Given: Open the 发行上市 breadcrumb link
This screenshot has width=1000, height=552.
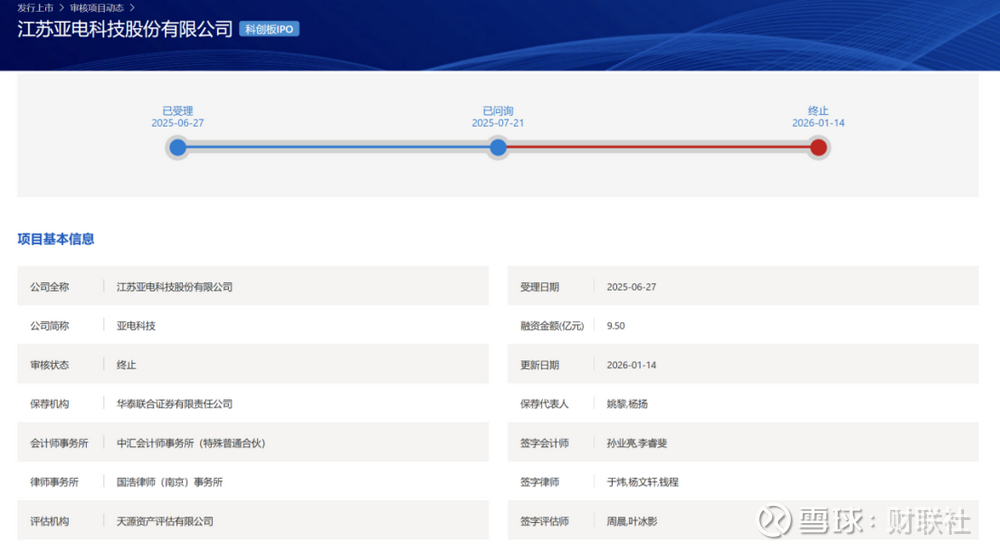Looking at the screenshot, I should pos(35,8).
